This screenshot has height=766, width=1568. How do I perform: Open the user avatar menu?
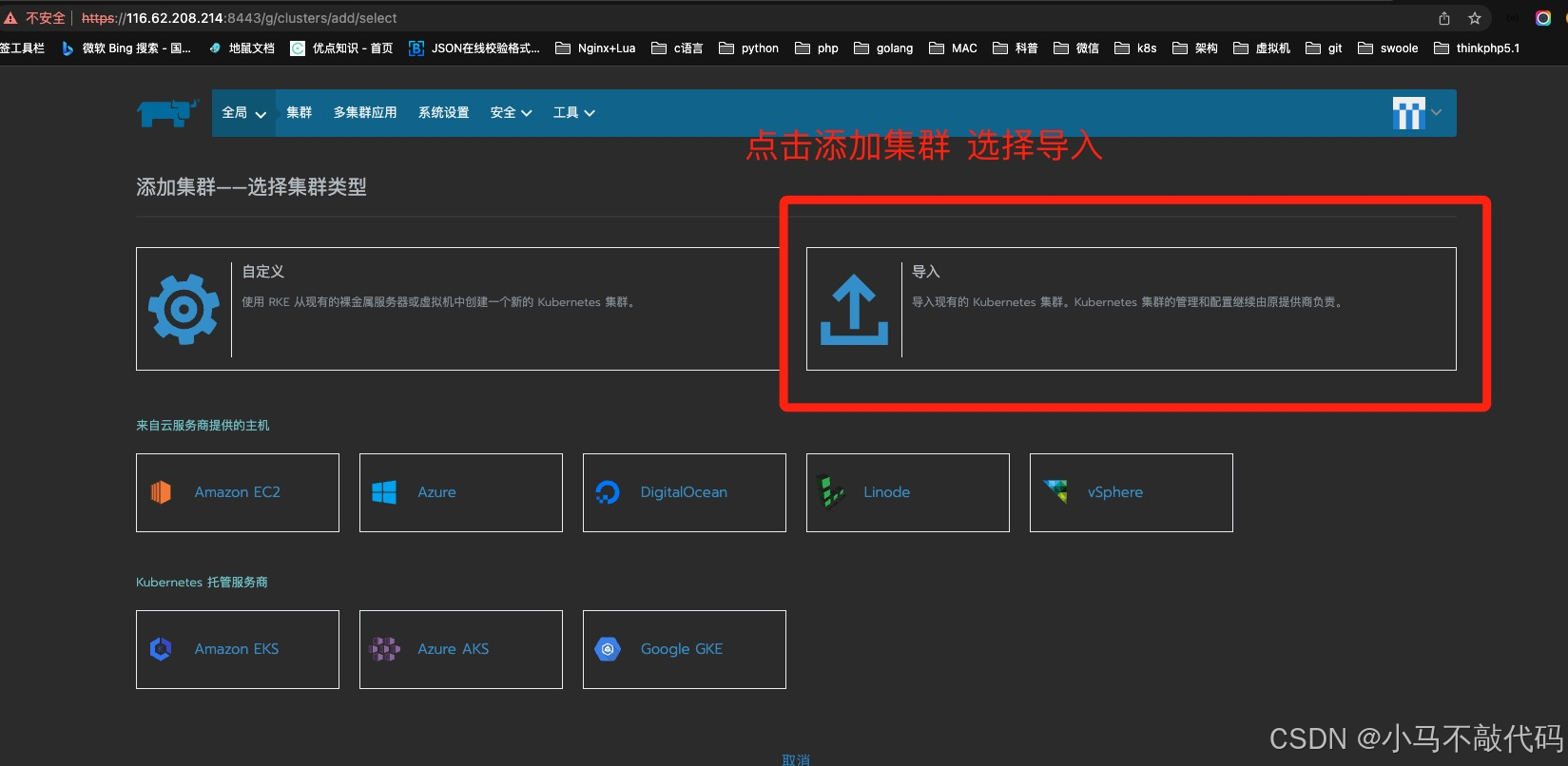click(1408, 113)
